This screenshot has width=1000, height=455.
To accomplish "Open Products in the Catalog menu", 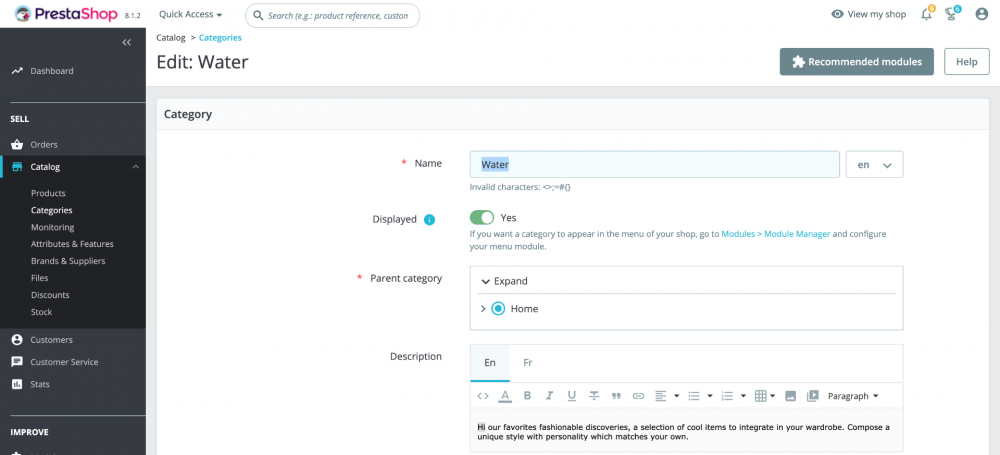I will [x=48, y=193].
